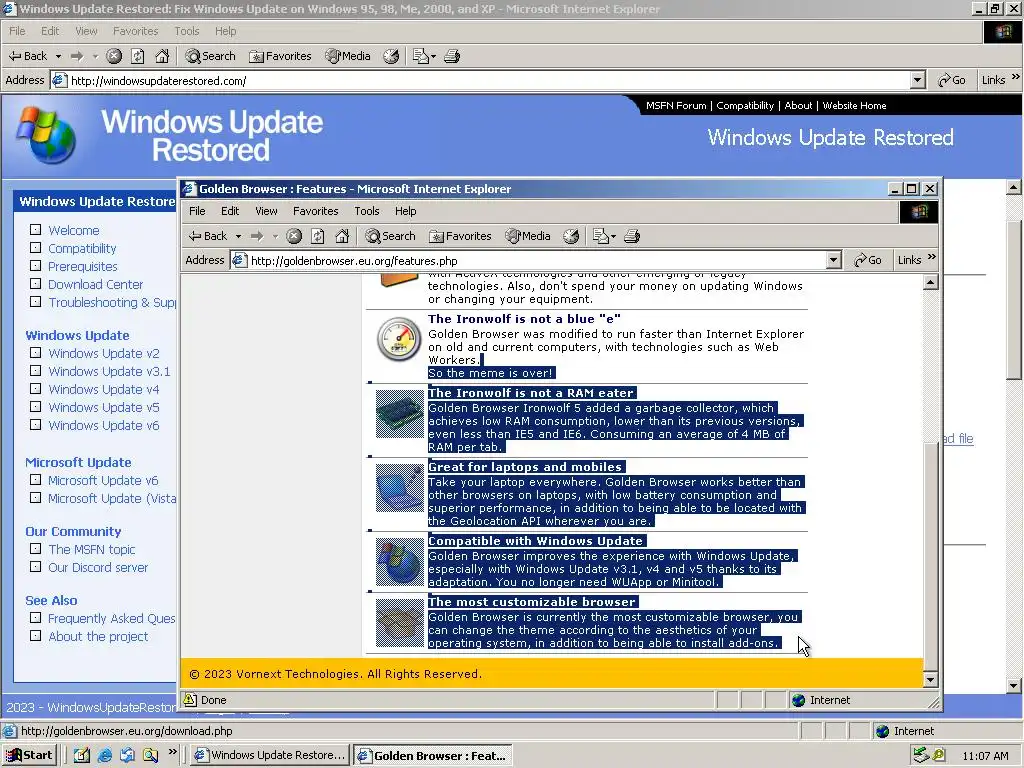This screenshot has height=768, width=1024.
Task: Expand quick launch overflow chevron on taskbar
Action: click(x=172, y=752)
